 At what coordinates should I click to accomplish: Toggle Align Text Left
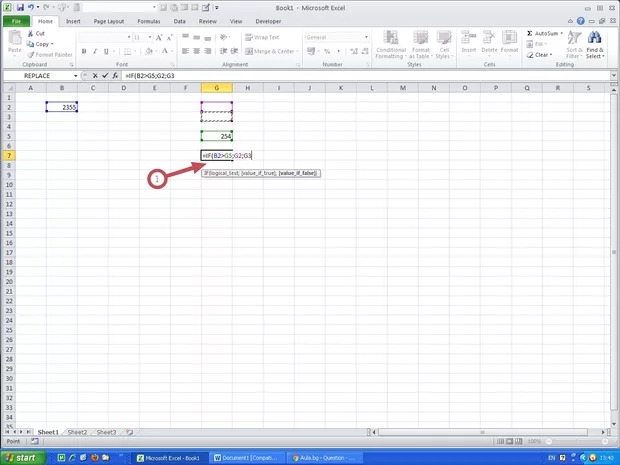point(185,51)
